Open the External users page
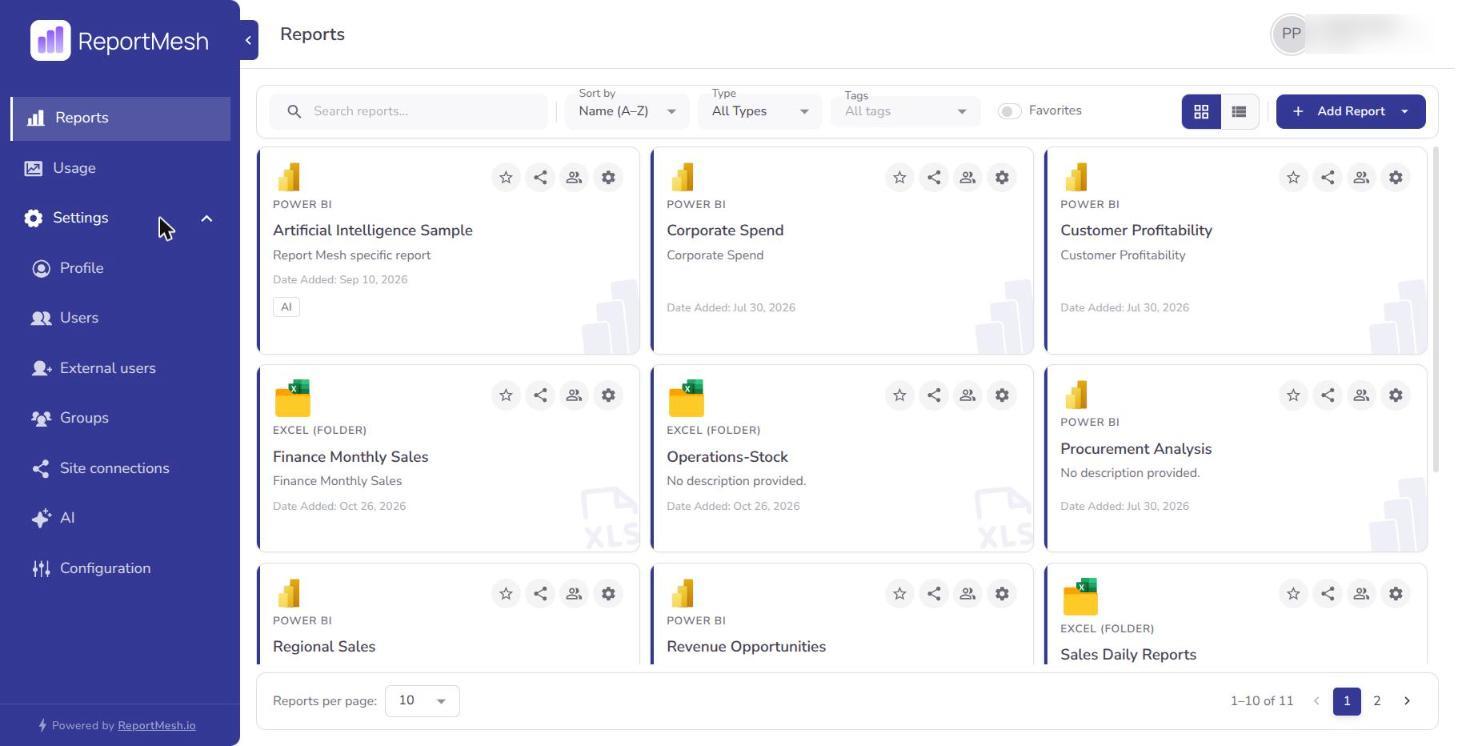 click(120, 368)
